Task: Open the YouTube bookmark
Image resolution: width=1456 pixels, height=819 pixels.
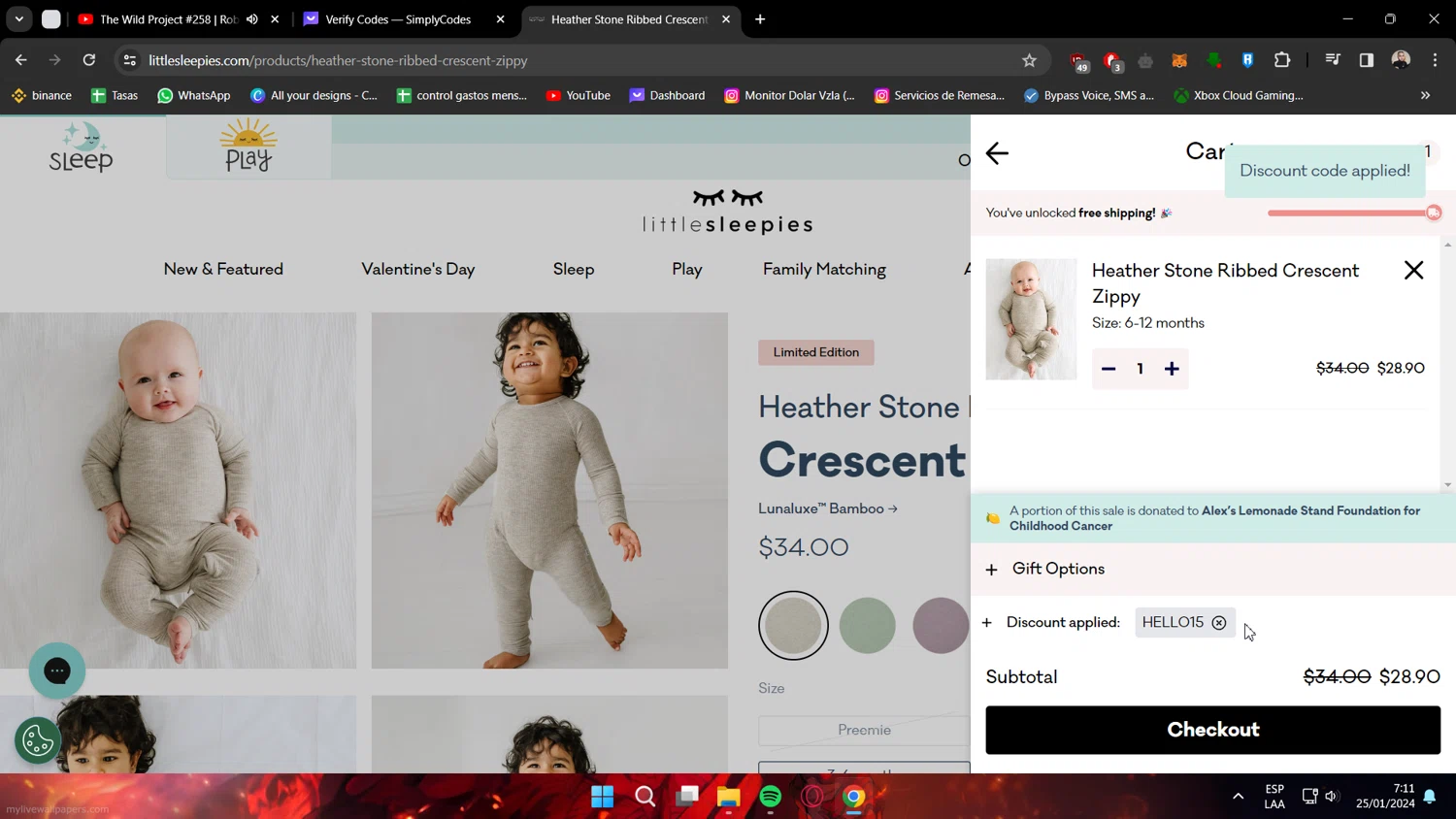Action: (x=579, y=95)
